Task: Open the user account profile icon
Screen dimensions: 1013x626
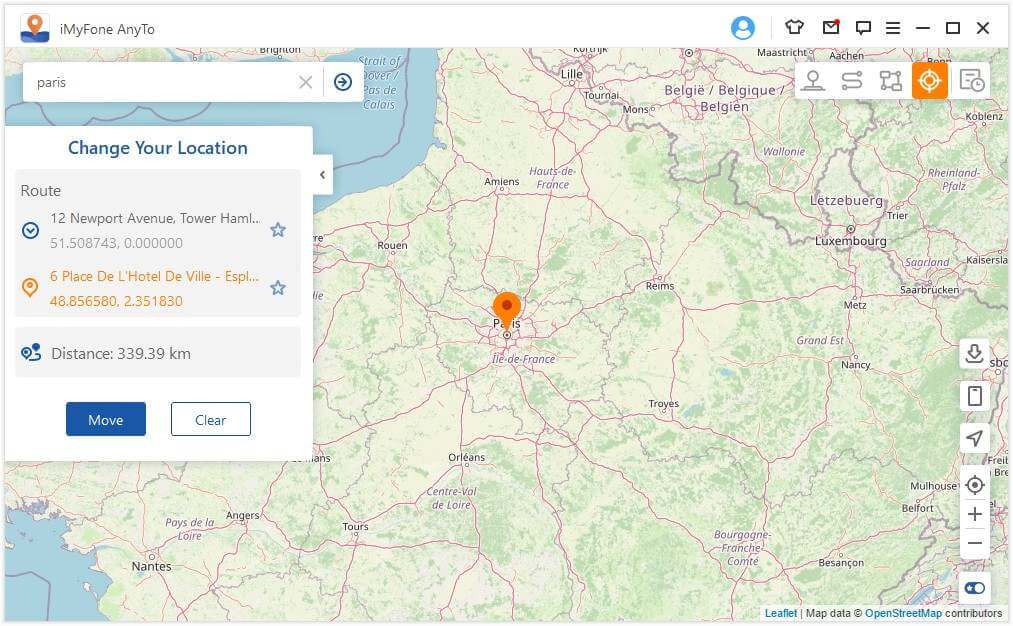Action: click(x=742, y=28)
